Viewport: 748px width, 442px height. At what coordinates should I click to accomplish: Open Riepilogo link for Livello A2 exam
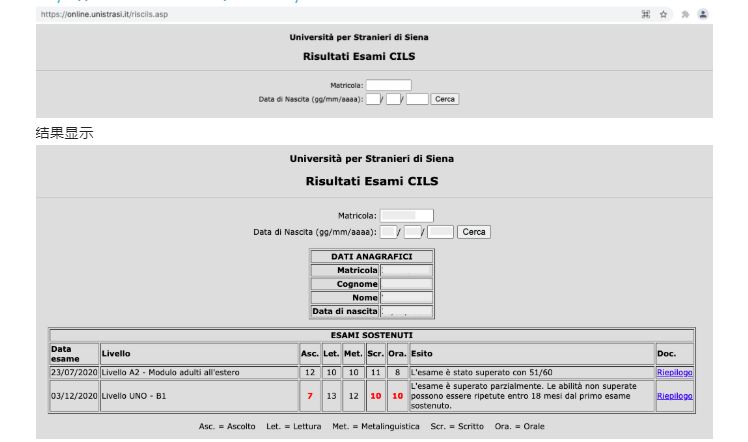pos(675,372)
